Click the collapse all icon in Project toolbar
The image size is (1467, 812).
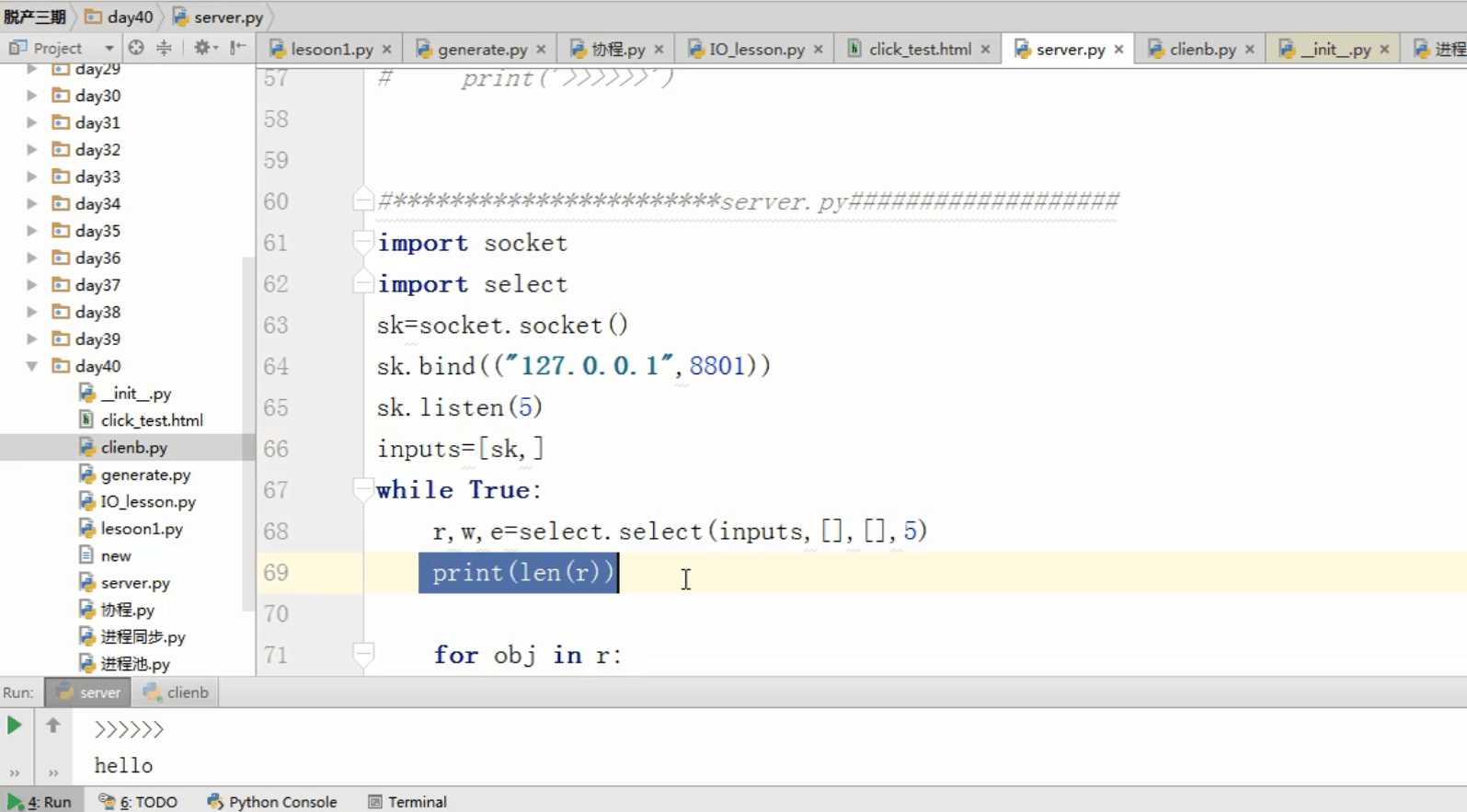click(164, 48)
